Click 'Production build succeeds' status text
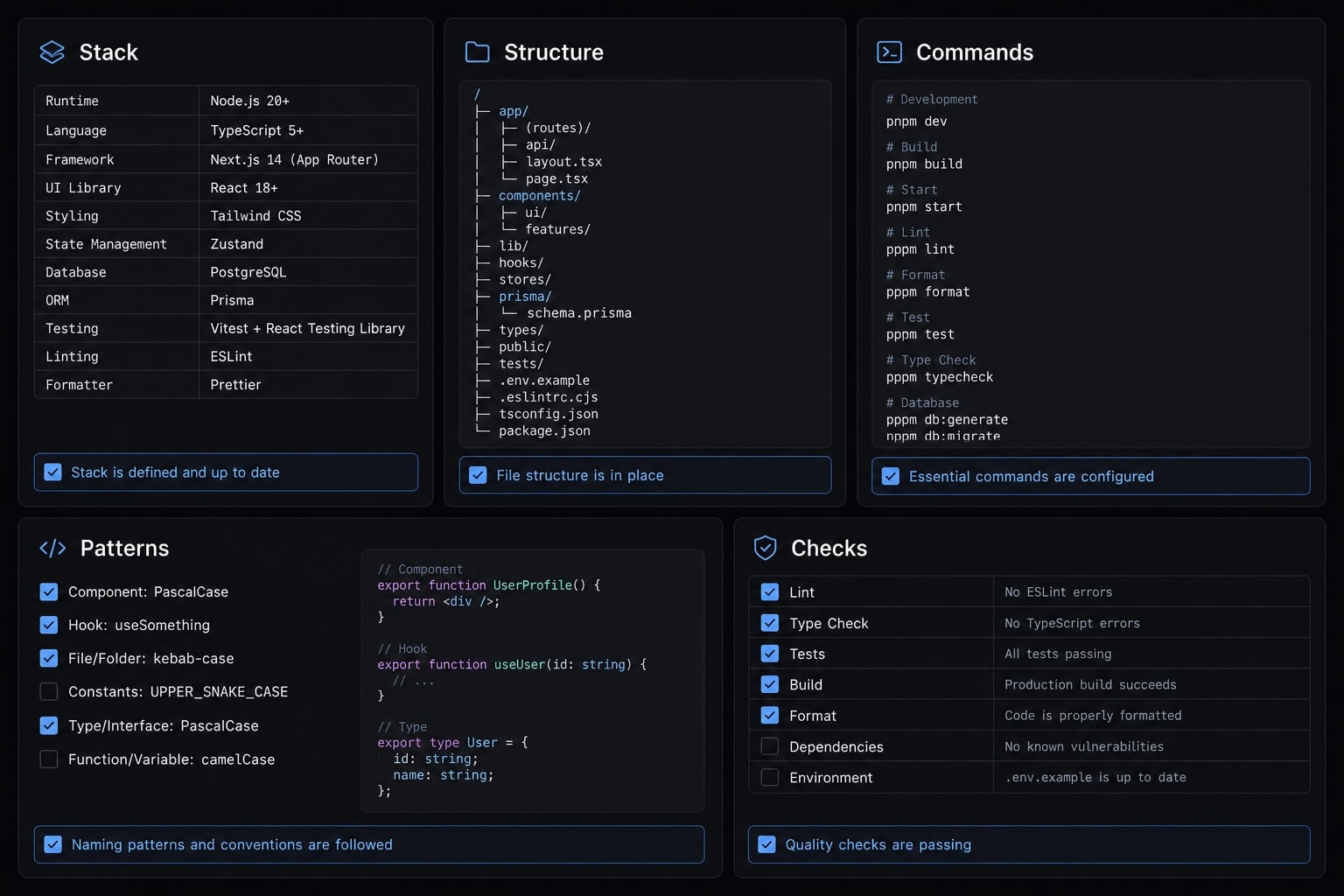The image size is (1344, 896). 1090,684
